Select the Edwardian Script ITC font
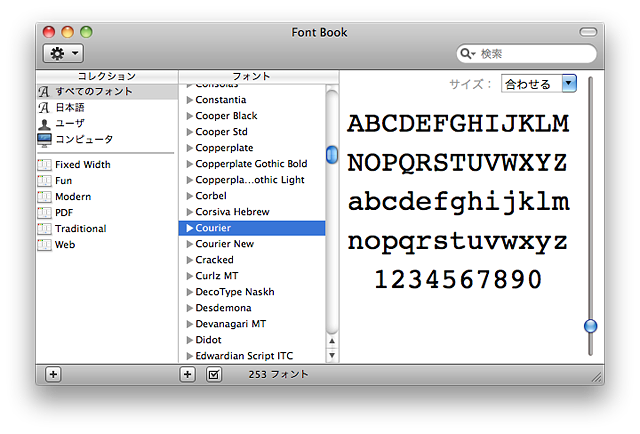This screenshot has width=640, height=434. click(252, 356)
